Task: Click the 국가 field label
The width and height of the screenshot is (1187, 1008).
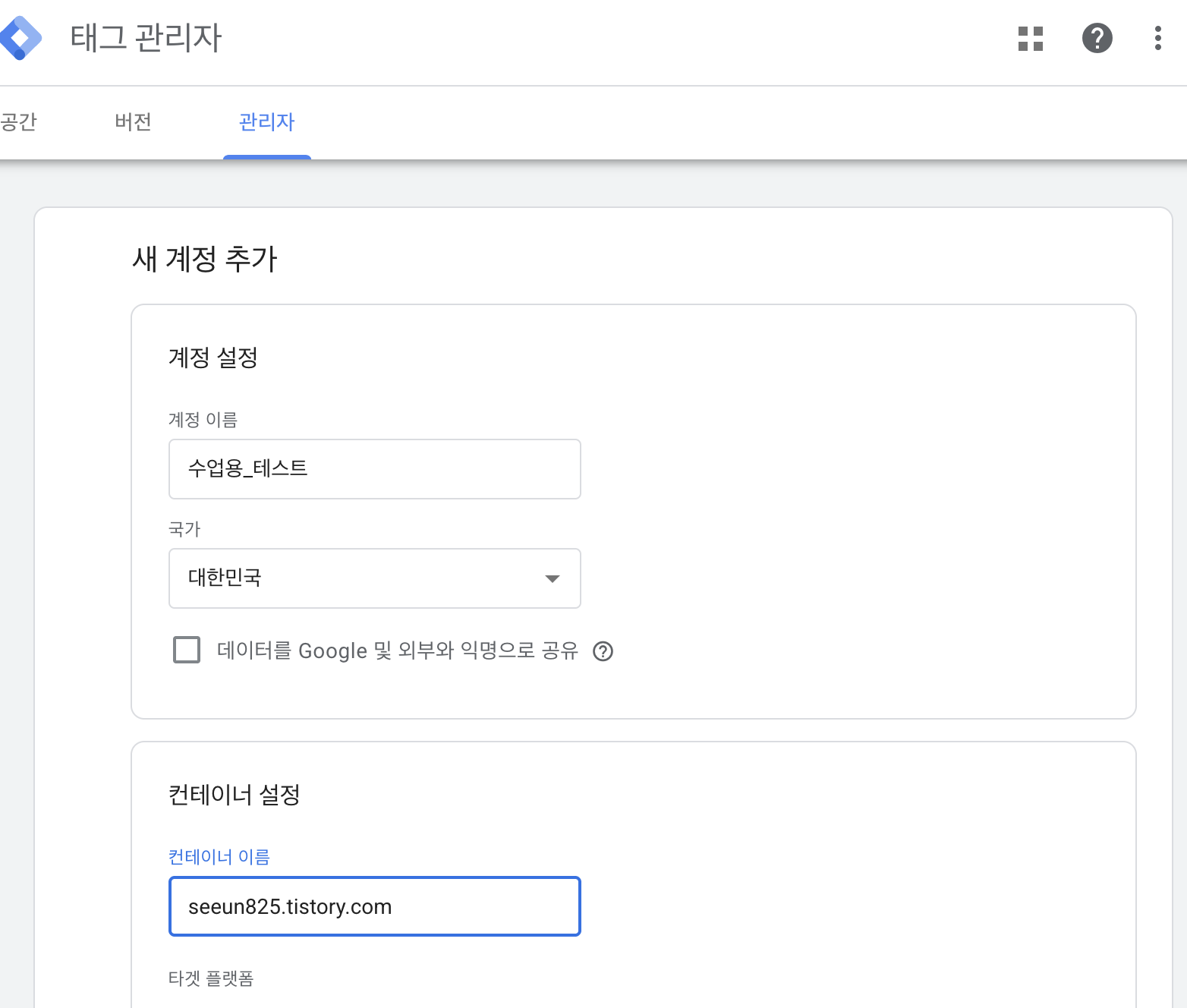Action: [184, 529]
